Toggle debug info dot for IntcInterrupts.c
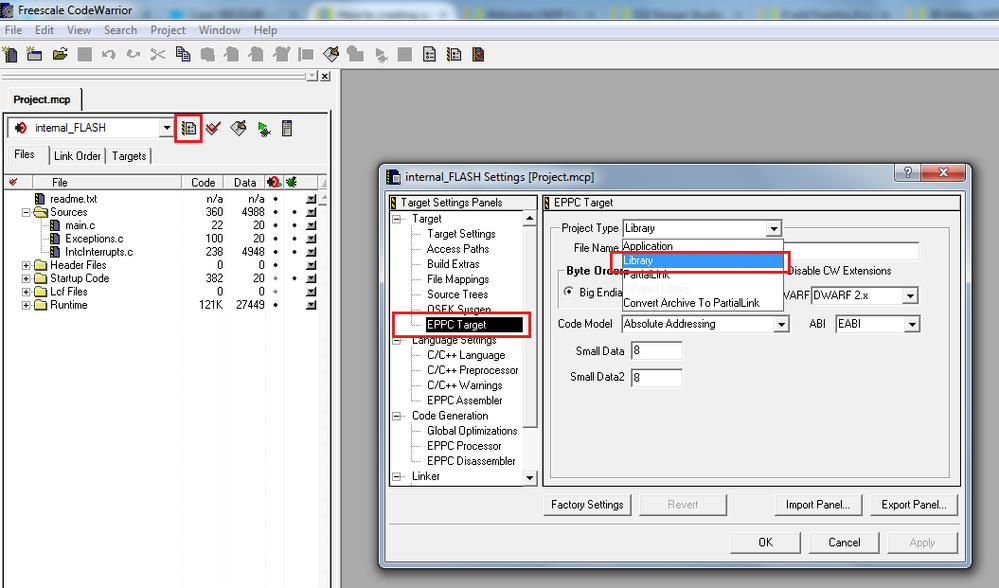 (x=294, y=252)
